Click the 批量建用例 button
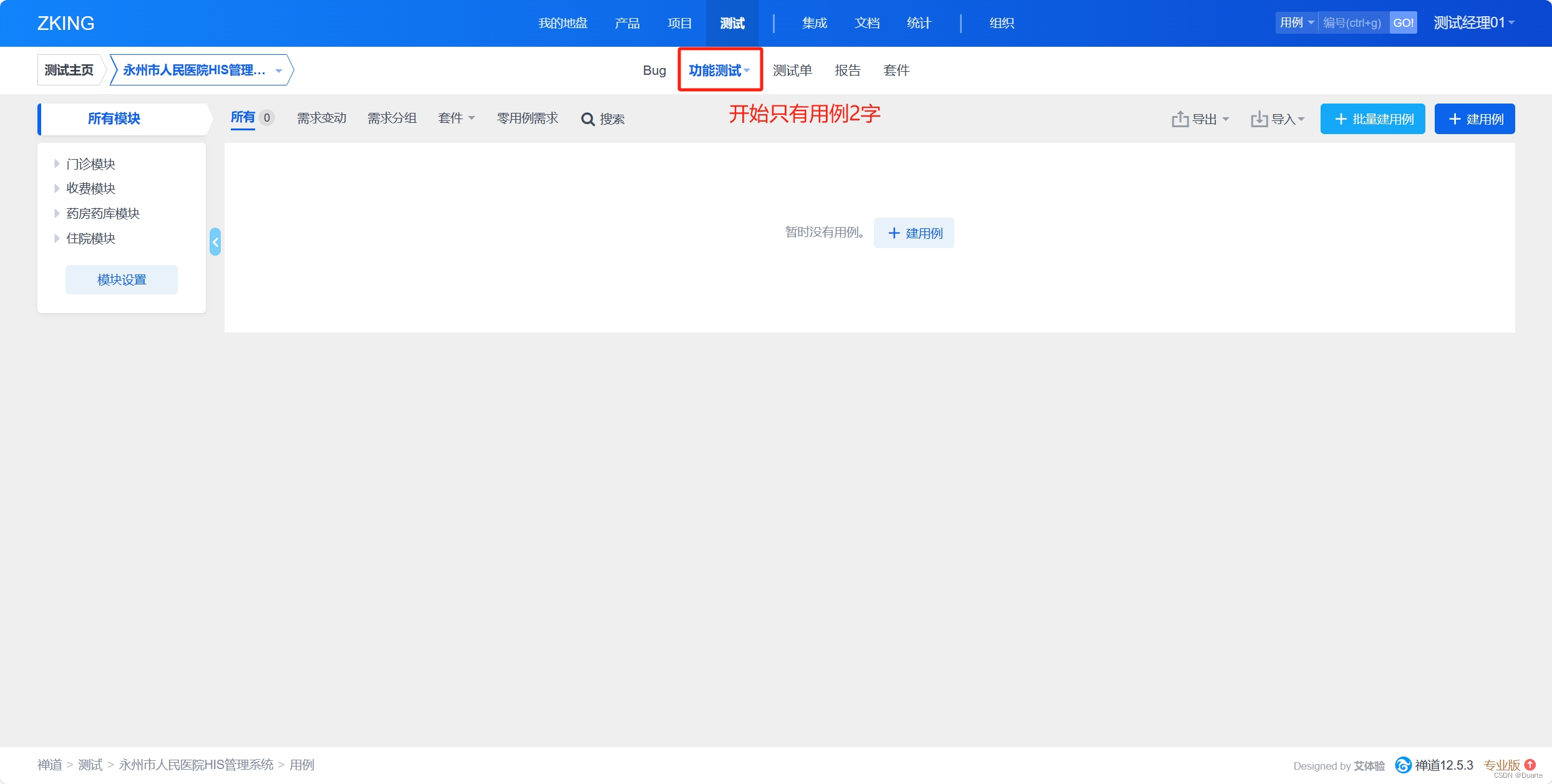The image size is (1552, 784). pyautogui.click(x=1372, y=119)
